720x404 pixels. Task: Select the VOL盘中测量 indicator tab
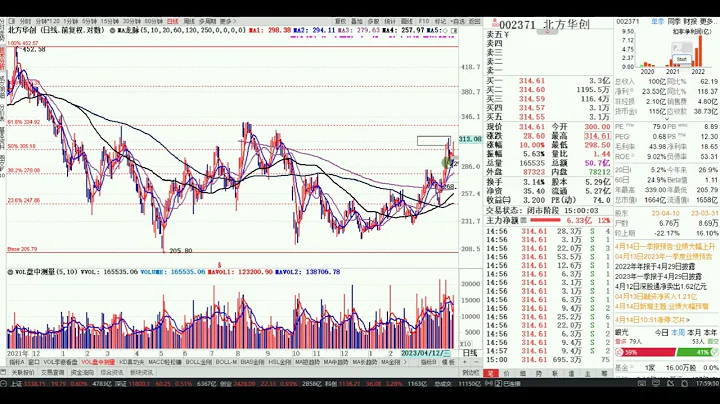[x=98, y=362]
